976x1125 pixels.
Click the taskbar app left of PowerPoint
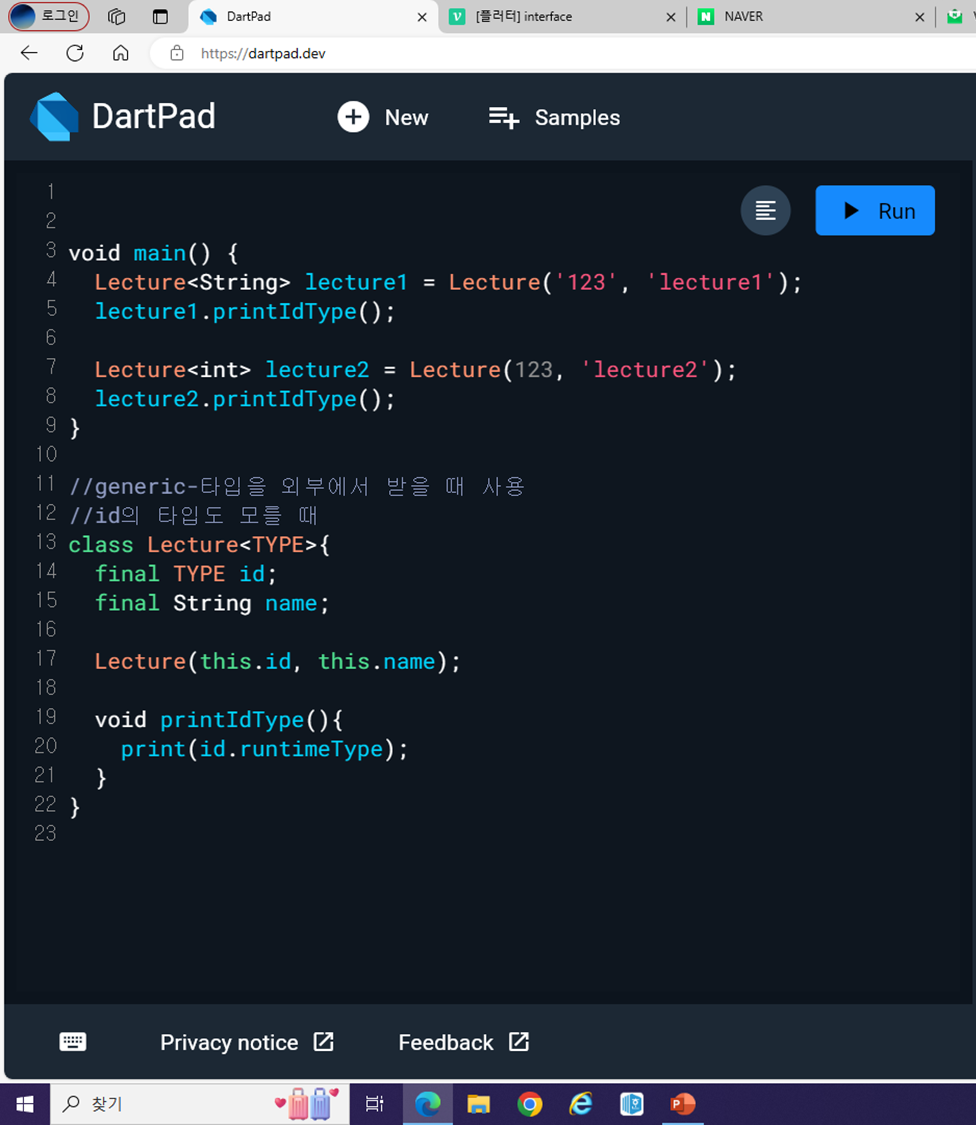tap(632, 1103)
